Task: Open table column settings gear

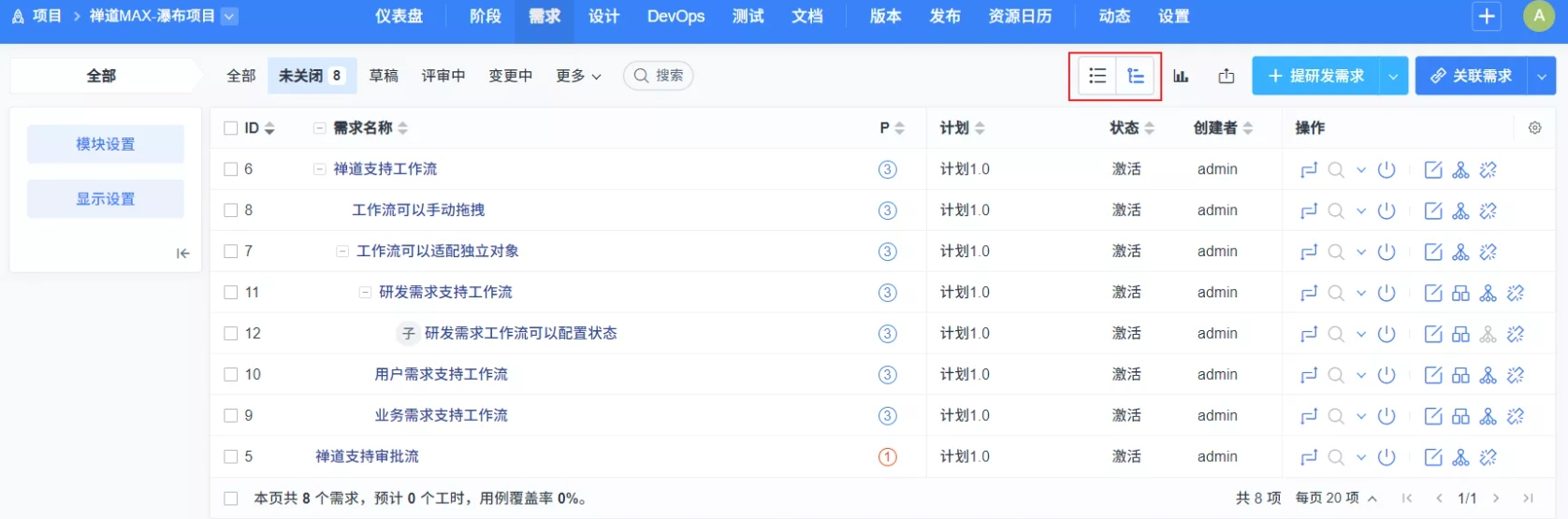Action: pos(1535,128)
